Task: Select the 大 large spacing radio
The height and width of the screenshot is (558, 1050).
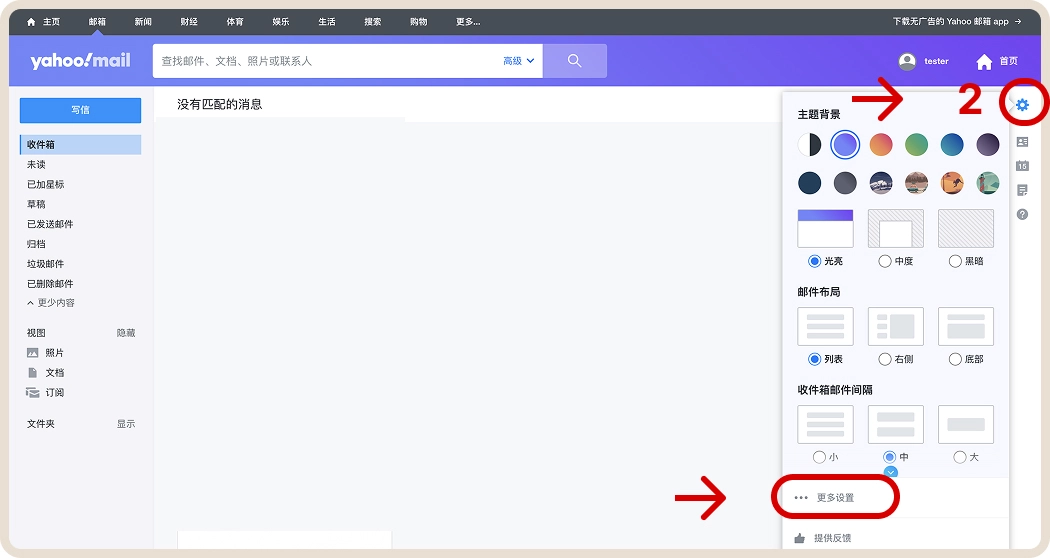Action: pos(960,457)
